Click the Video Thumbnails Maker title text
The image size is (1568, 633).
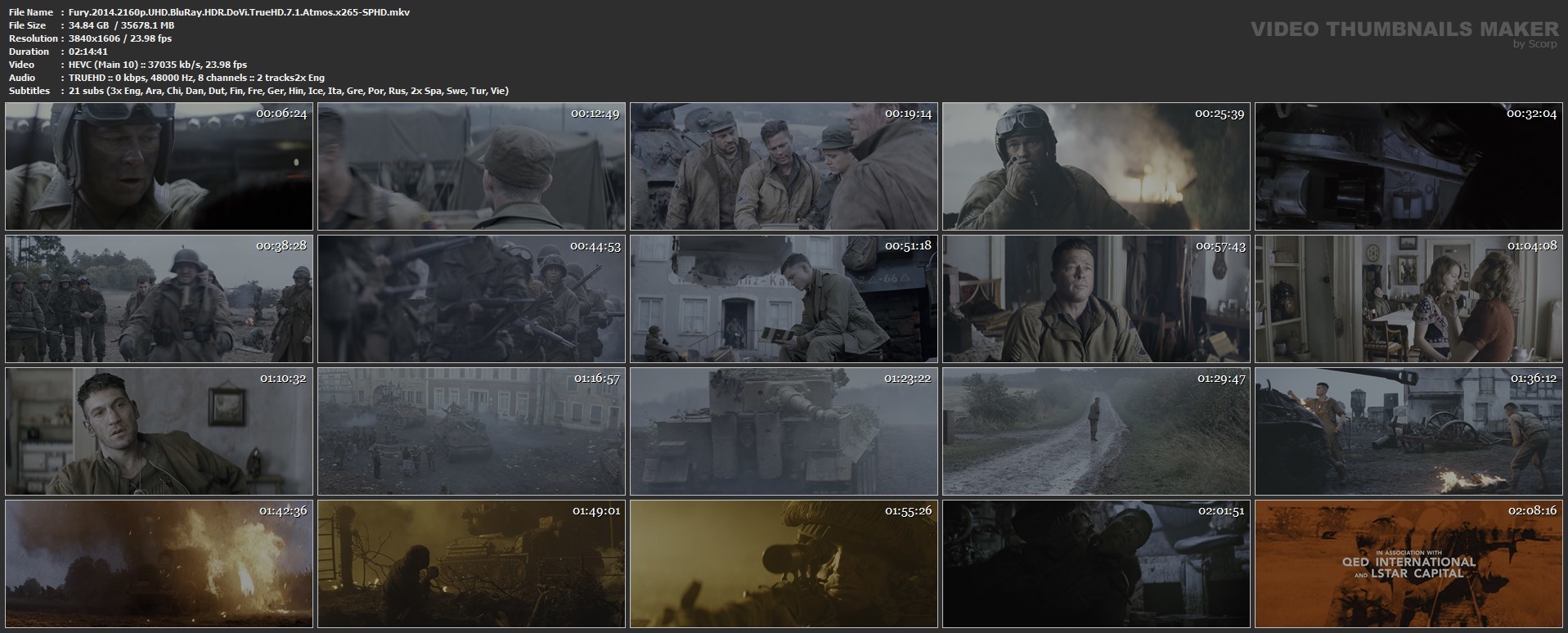click(1404, 29)
